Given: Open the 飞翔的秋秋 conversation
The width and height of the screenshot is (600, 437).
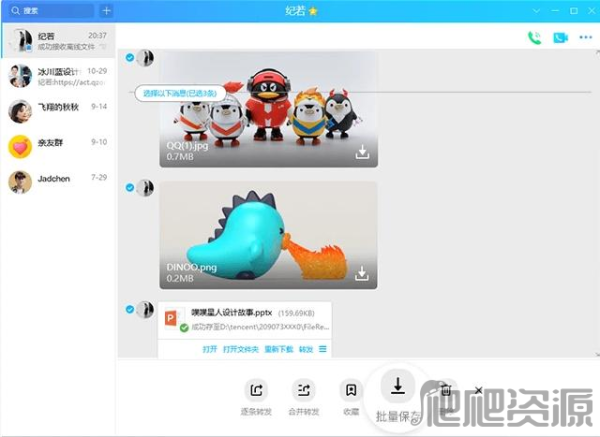Looking at the screenshot, I should [x=58, y=111].
